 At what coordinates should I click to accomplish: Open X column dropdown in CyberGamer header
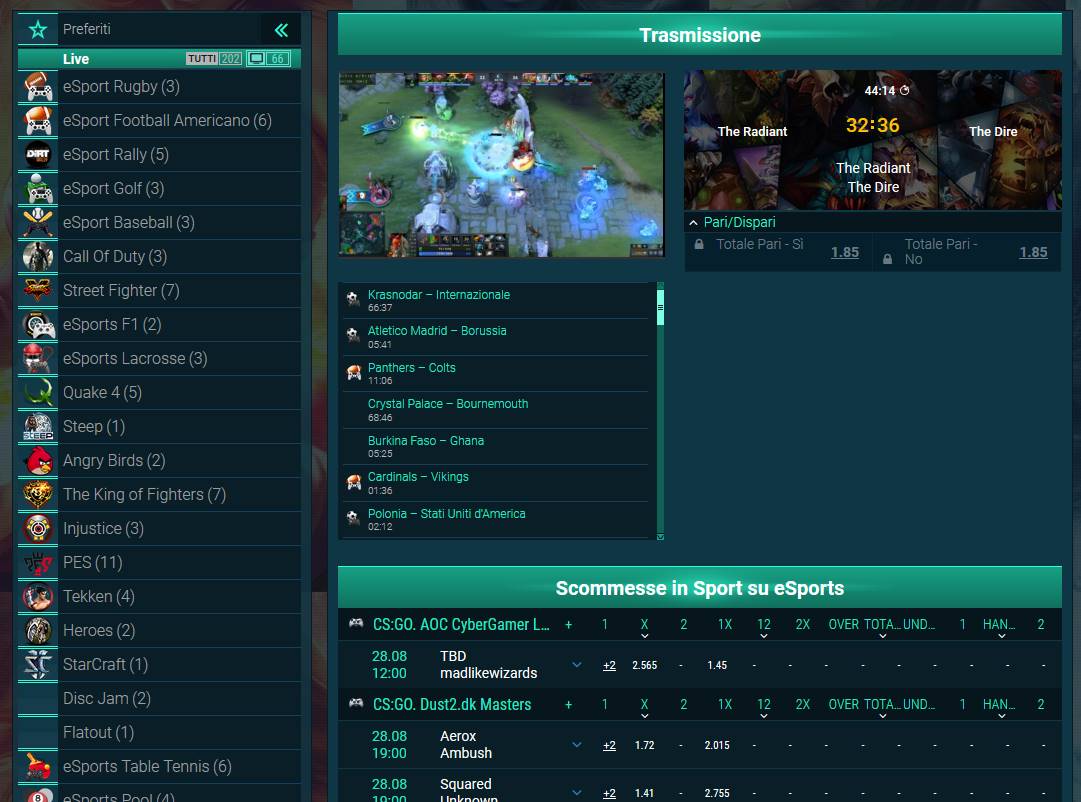[644, 636]
